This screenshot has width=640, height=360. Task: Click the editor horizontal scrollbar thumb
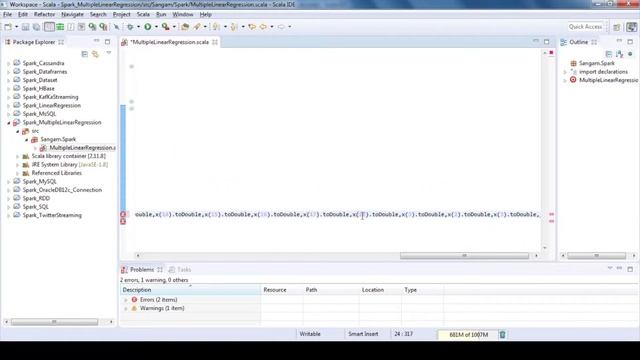[x=464, y=256]
